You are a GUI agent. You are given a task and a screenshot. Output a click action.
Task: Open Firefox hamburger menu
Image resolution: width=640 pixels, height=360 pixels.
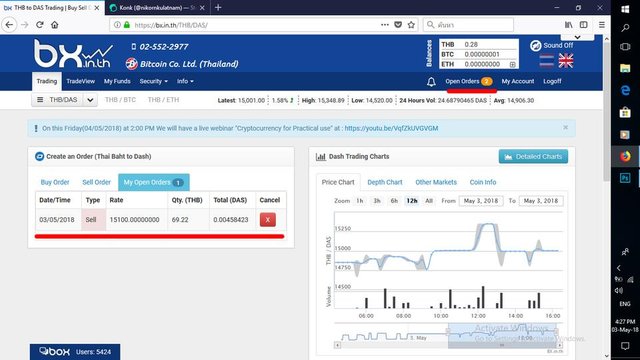tap(602, 25)
